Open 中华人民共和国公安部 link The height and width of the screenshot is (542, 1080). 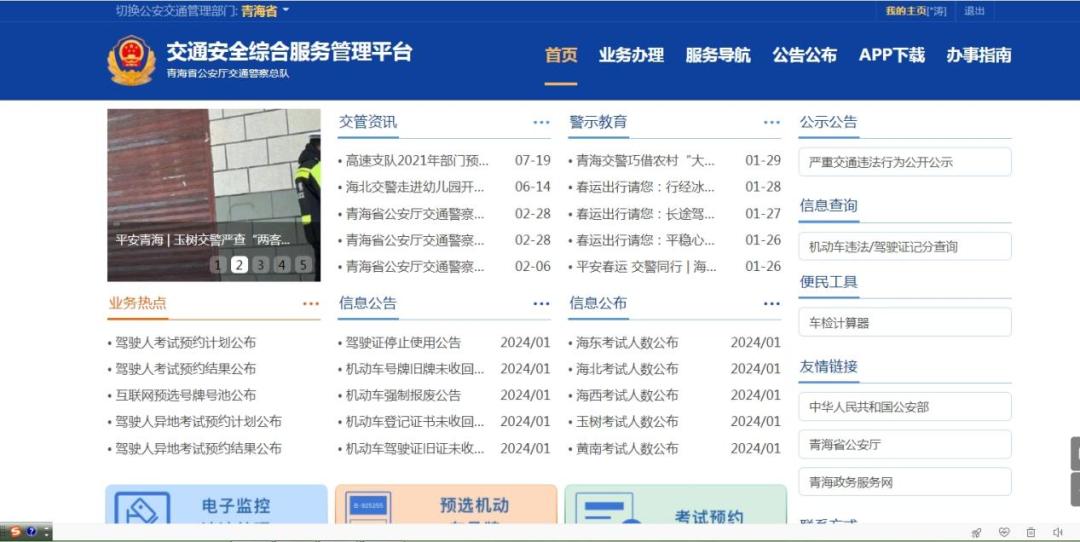click(905, 407)
